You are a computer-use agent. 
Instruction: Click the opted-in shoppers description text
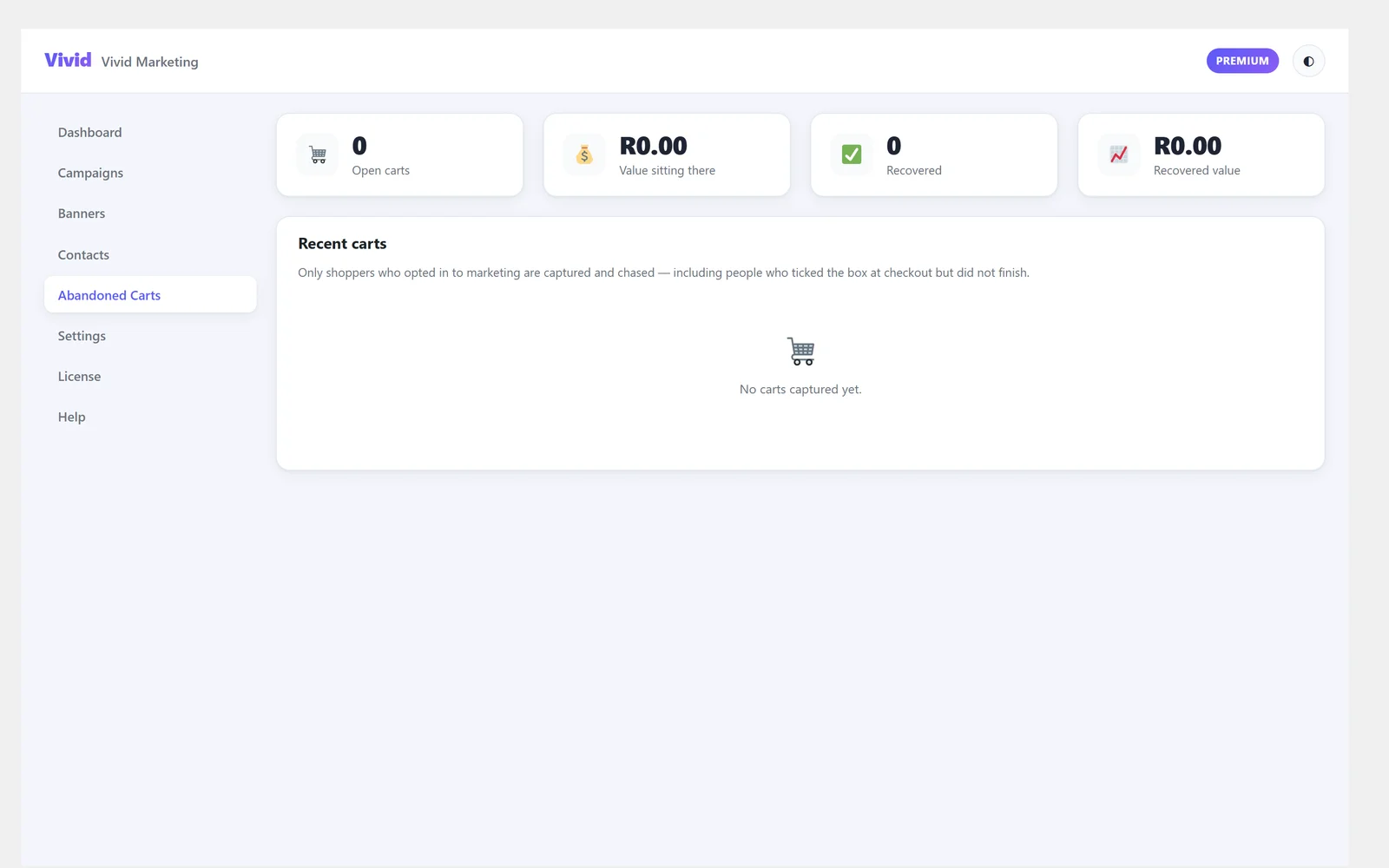[x=663, y=273]
